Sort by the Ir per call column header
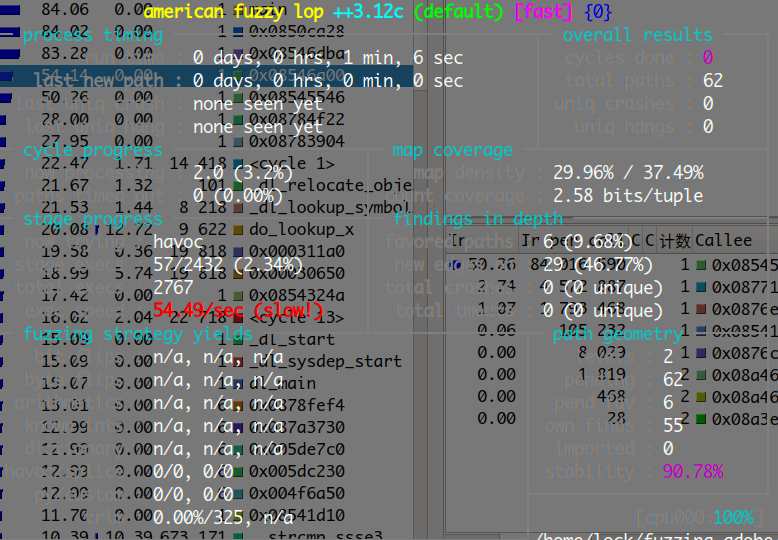Image resolution: width=778 pixels, height=540 pixels. [574, 240]
